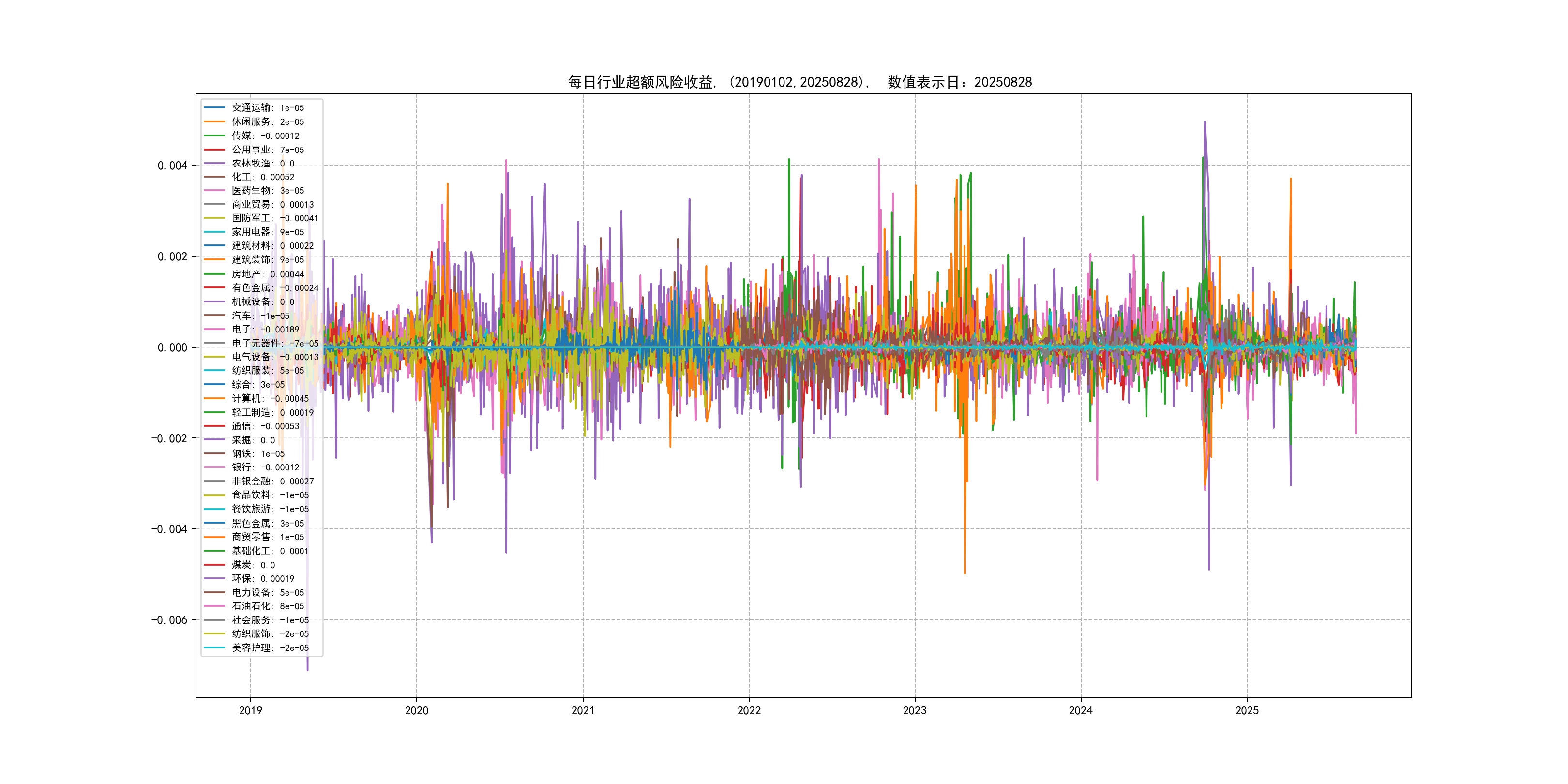Screen dimensions: 1568x784
Task: Click the 0.000 y-axis tick label
Action: 172,347
